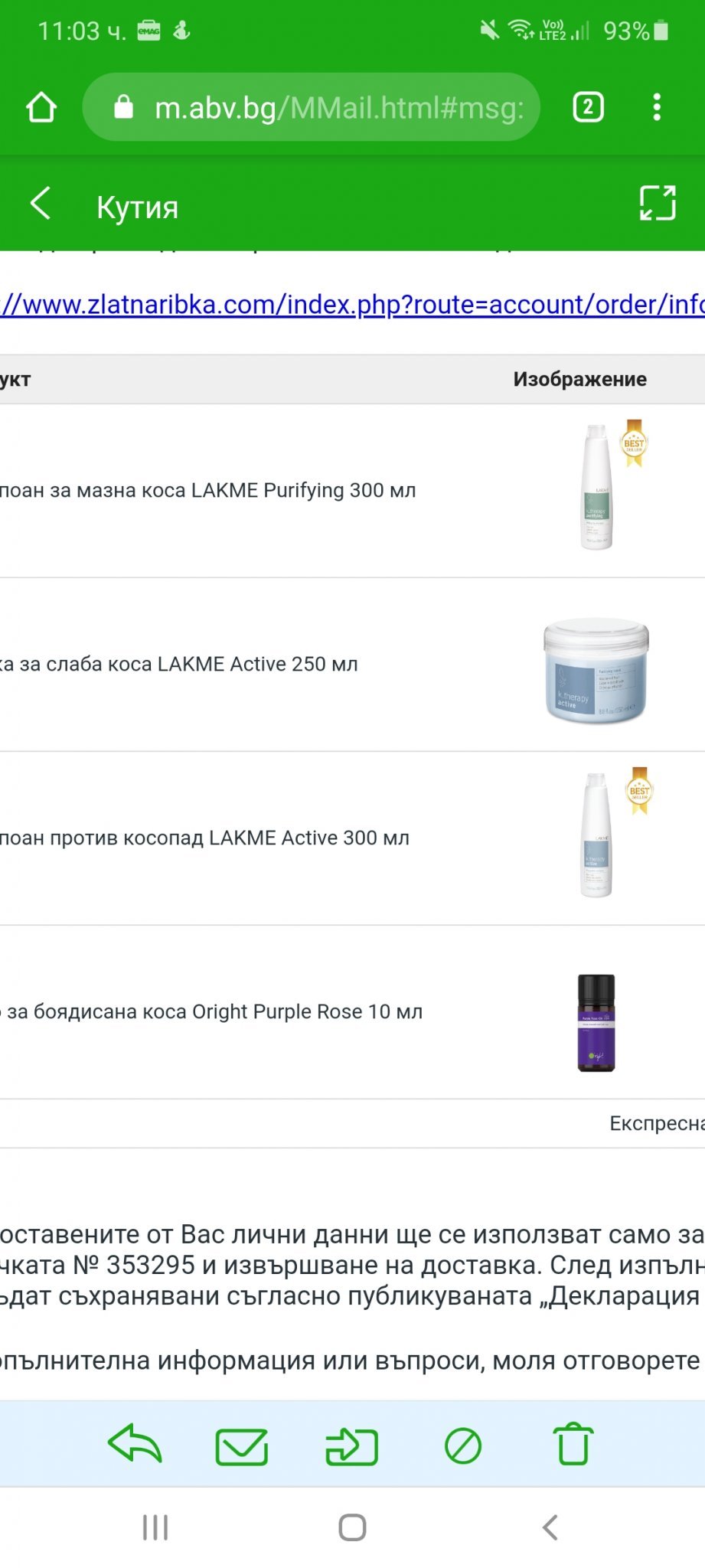
Task: Tap the browser address bar
Action: (x=337, y=108)
